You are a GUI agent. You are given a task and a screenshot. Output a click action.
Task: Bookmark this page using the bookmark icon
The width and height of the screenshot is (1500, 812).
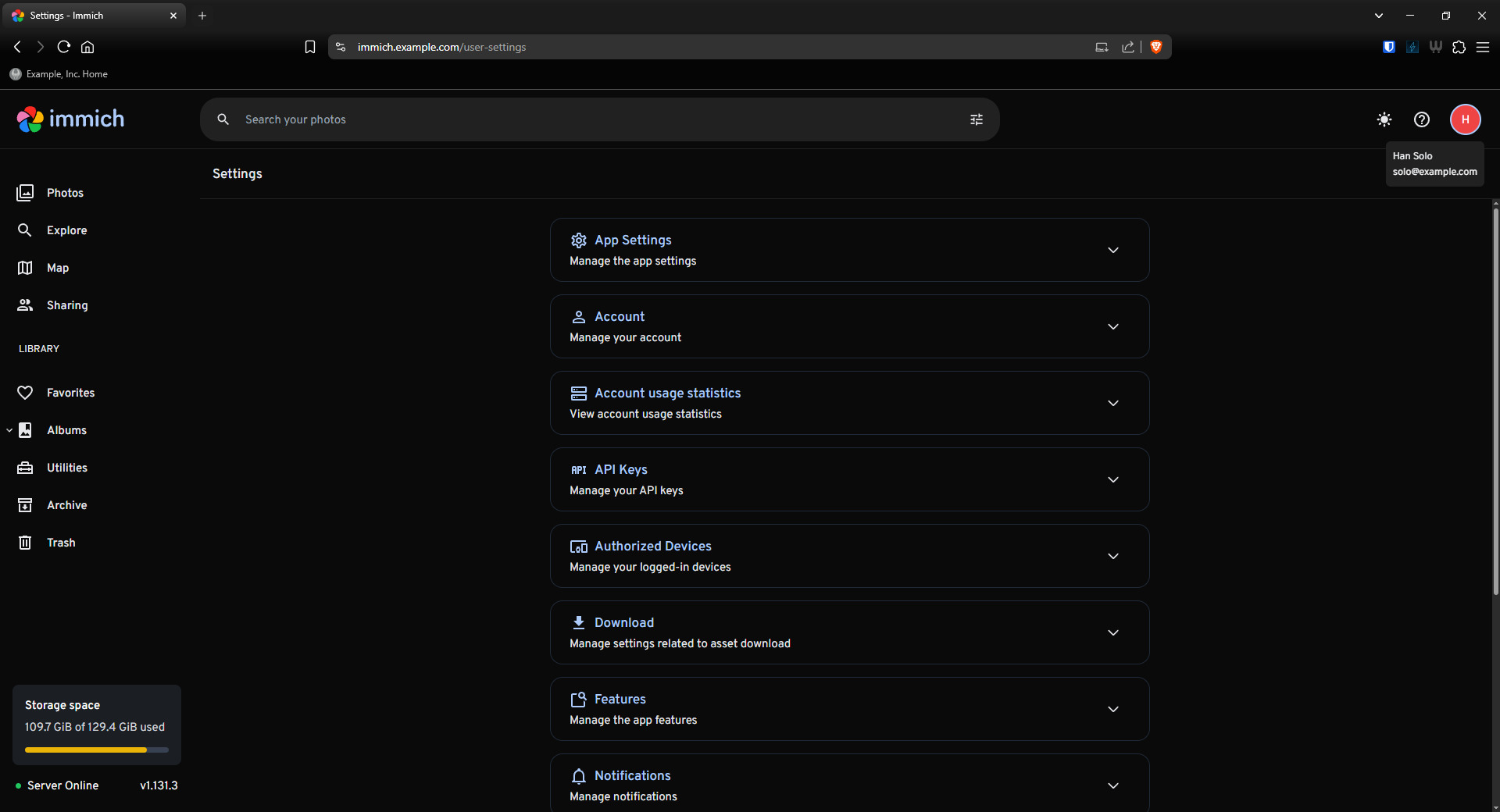(309, 47)
